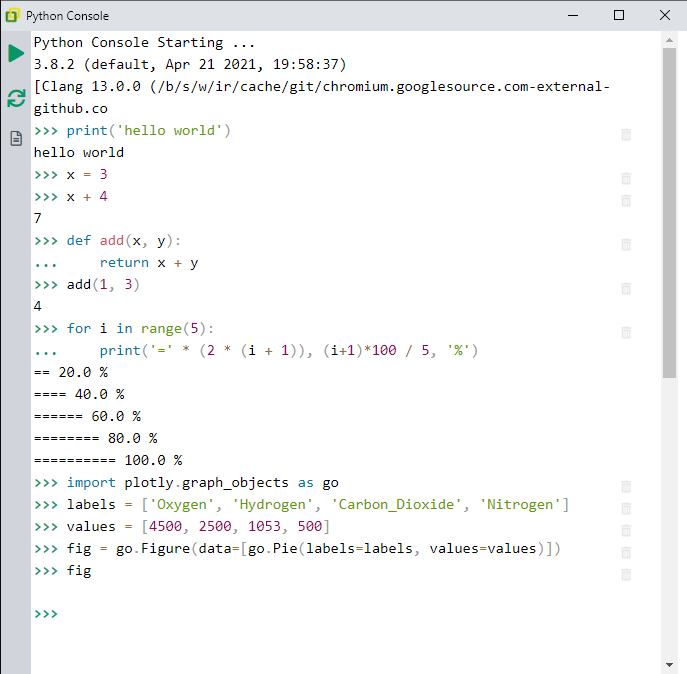Image resolution: width=687 pixels, height=674 pixels.
Task: Click the '3.8.2 (default, Apr 21 2021' version line
Action: pos(190,64)
